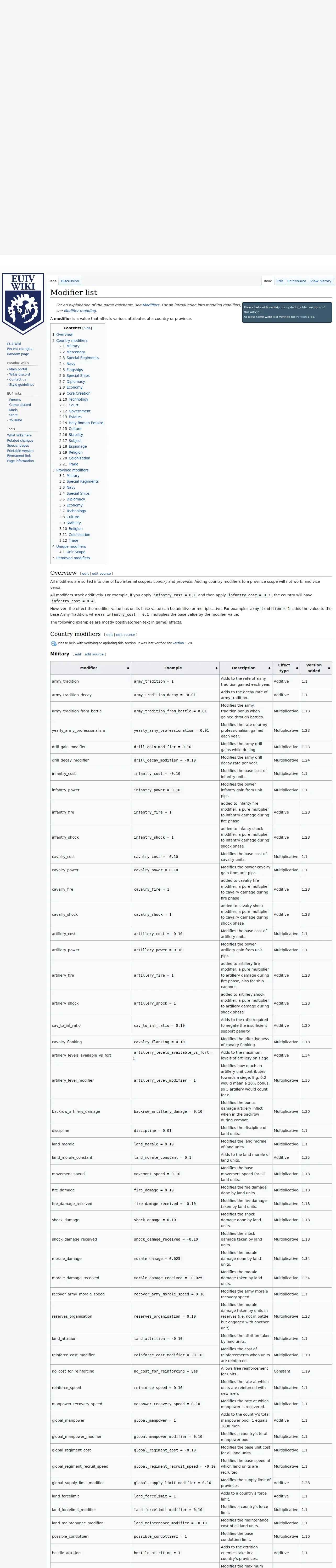The image size is (336, 1568).
Task: Select the cav_to_inf_ratio modifier cell
Action: [x=91, y=1026]
